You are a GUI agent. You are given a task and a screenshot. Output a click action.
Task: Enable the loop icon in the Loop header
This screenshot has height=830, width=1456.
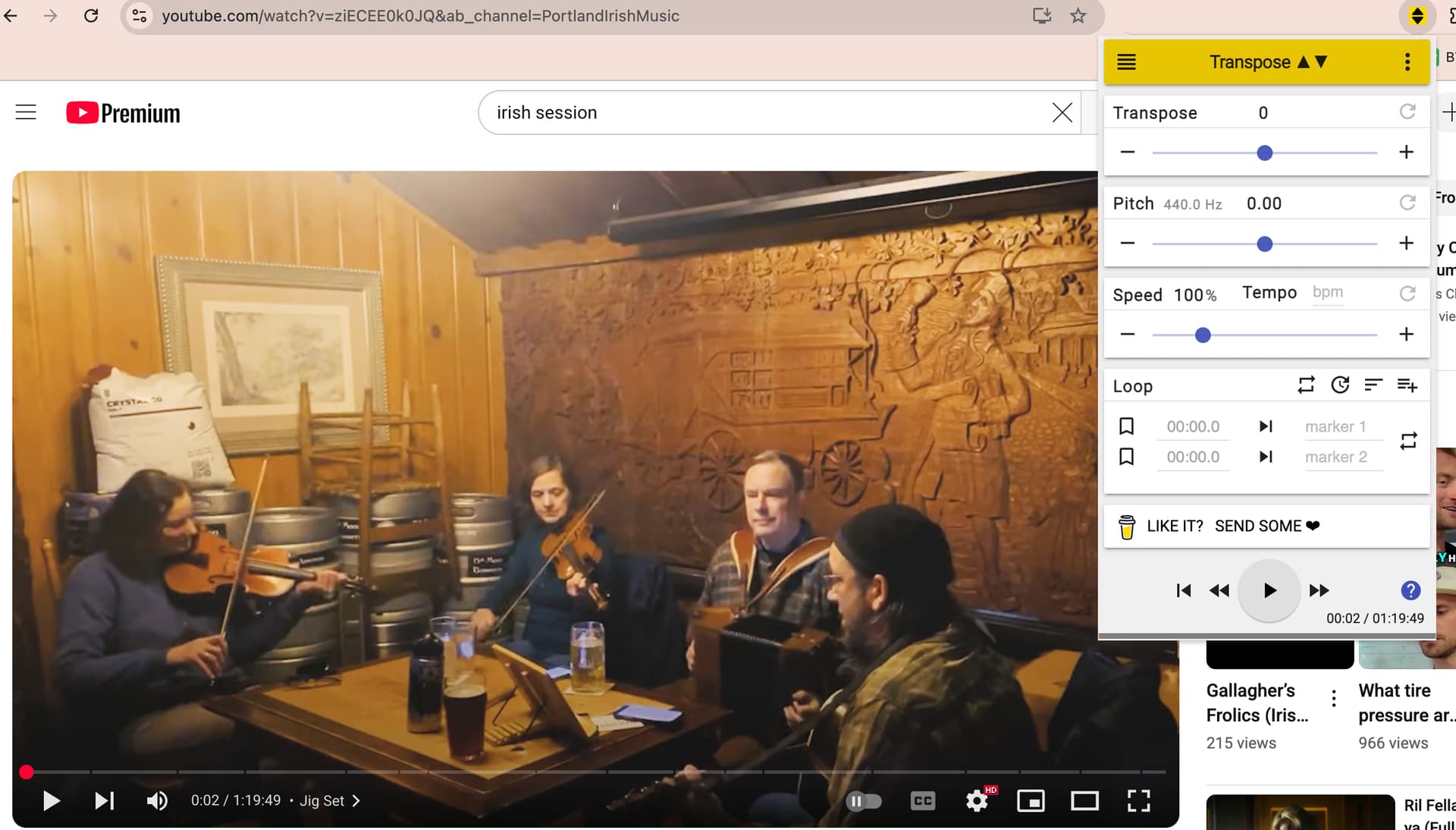pos(1306,385)
